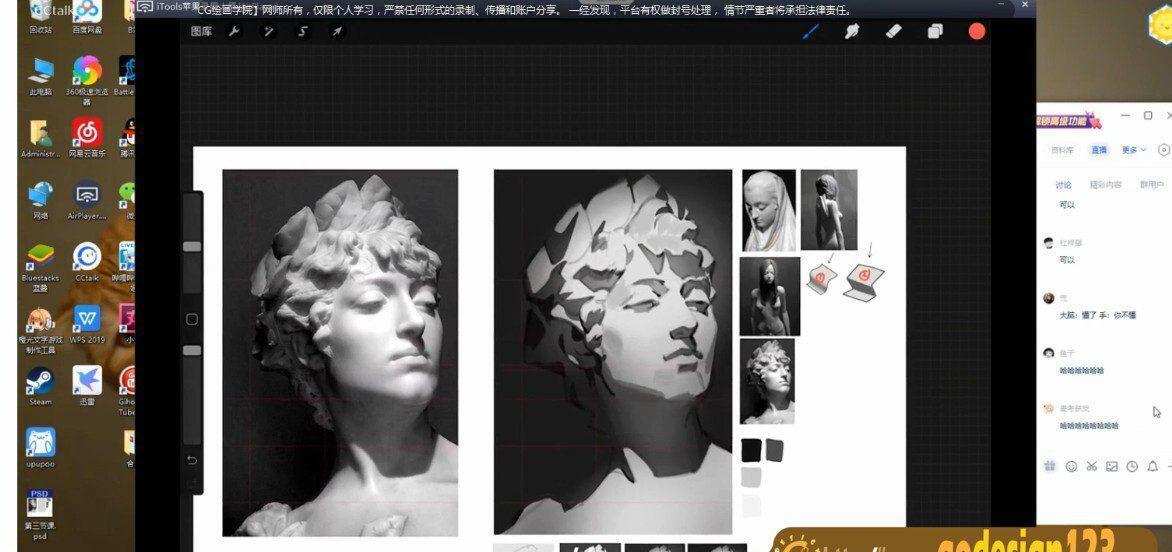Open the 群用户 tab
The image size is (1172, 552).
[x=1152, y=184]
